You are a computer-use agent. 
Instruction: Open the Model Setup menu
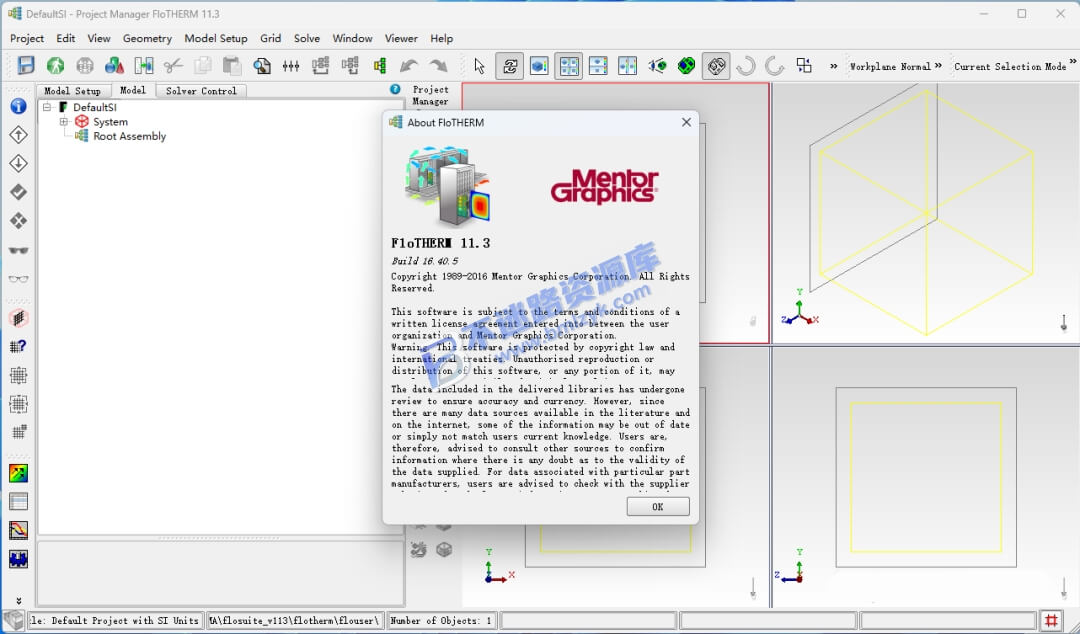click(x=216, y=39)
